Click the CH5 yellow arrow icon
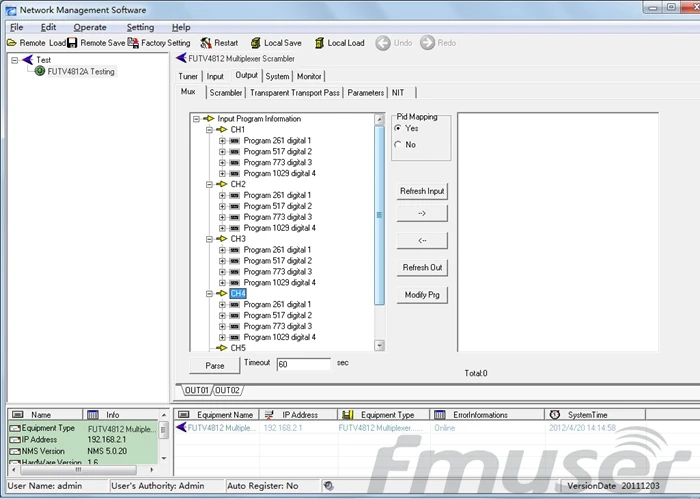 pyautogui.click(x=221, y=348)
